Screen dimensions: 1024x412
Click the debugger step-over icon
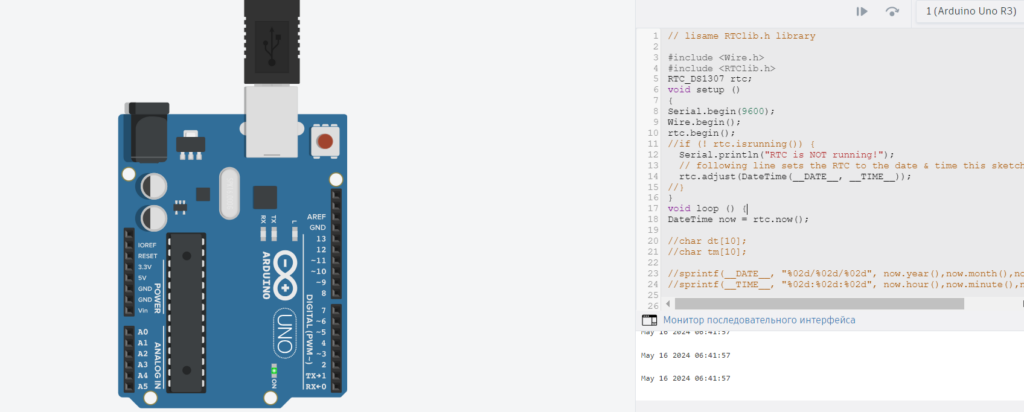click(x=892, y=12)
